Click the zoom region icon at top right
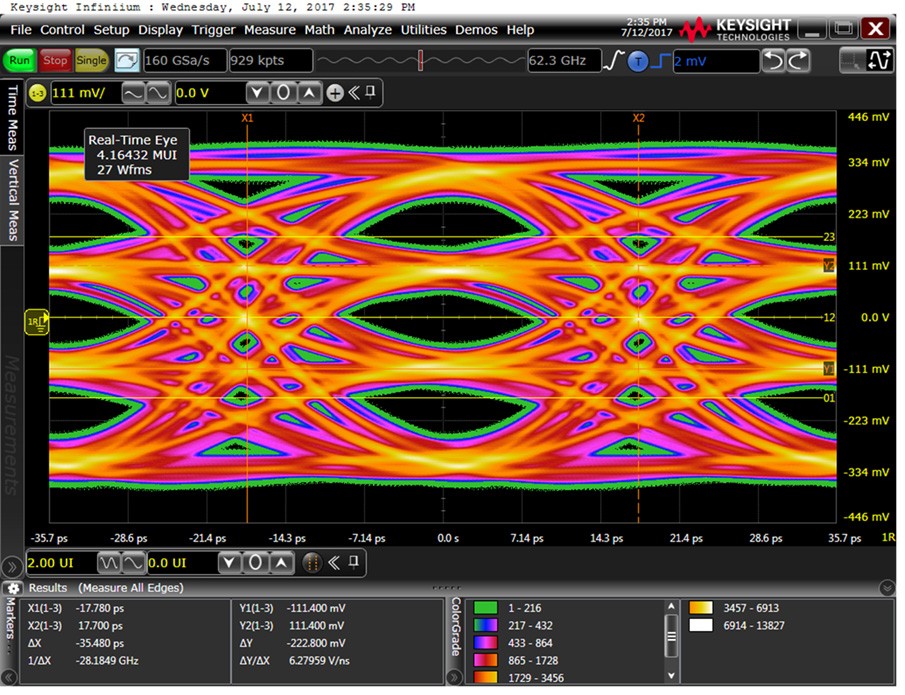The height and width of the screenshot is (695, 905). [x=851, y=61]
